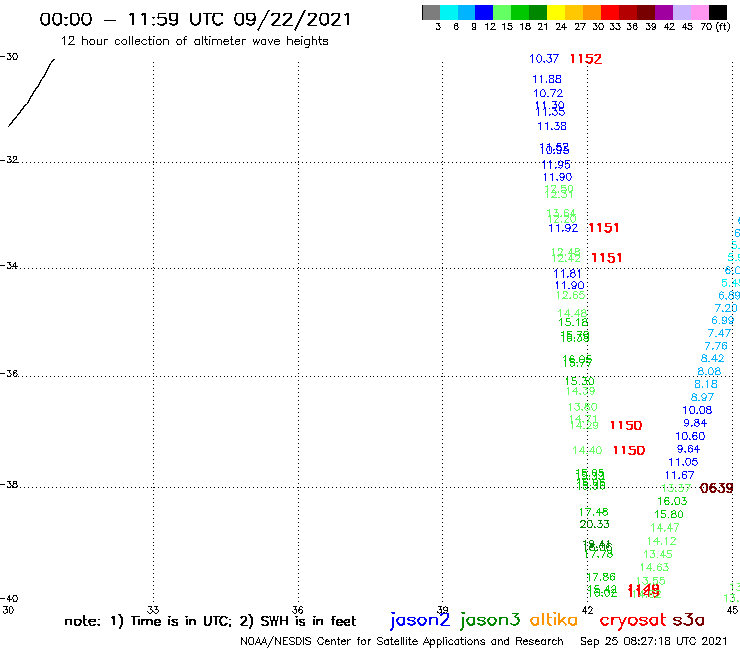Click the wave height value '9.84'
This screenshot has height=650, width=740.
click(x=695, y=423)
